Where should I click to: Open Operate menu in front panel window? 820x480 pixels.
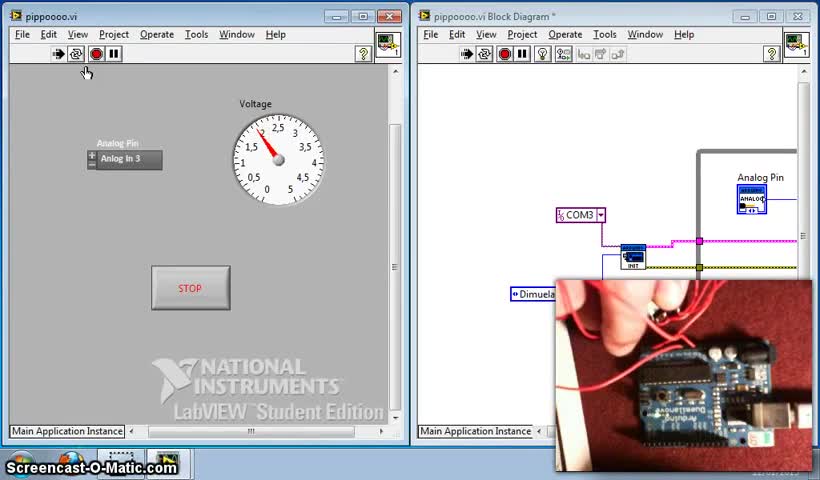click(156, 35)
